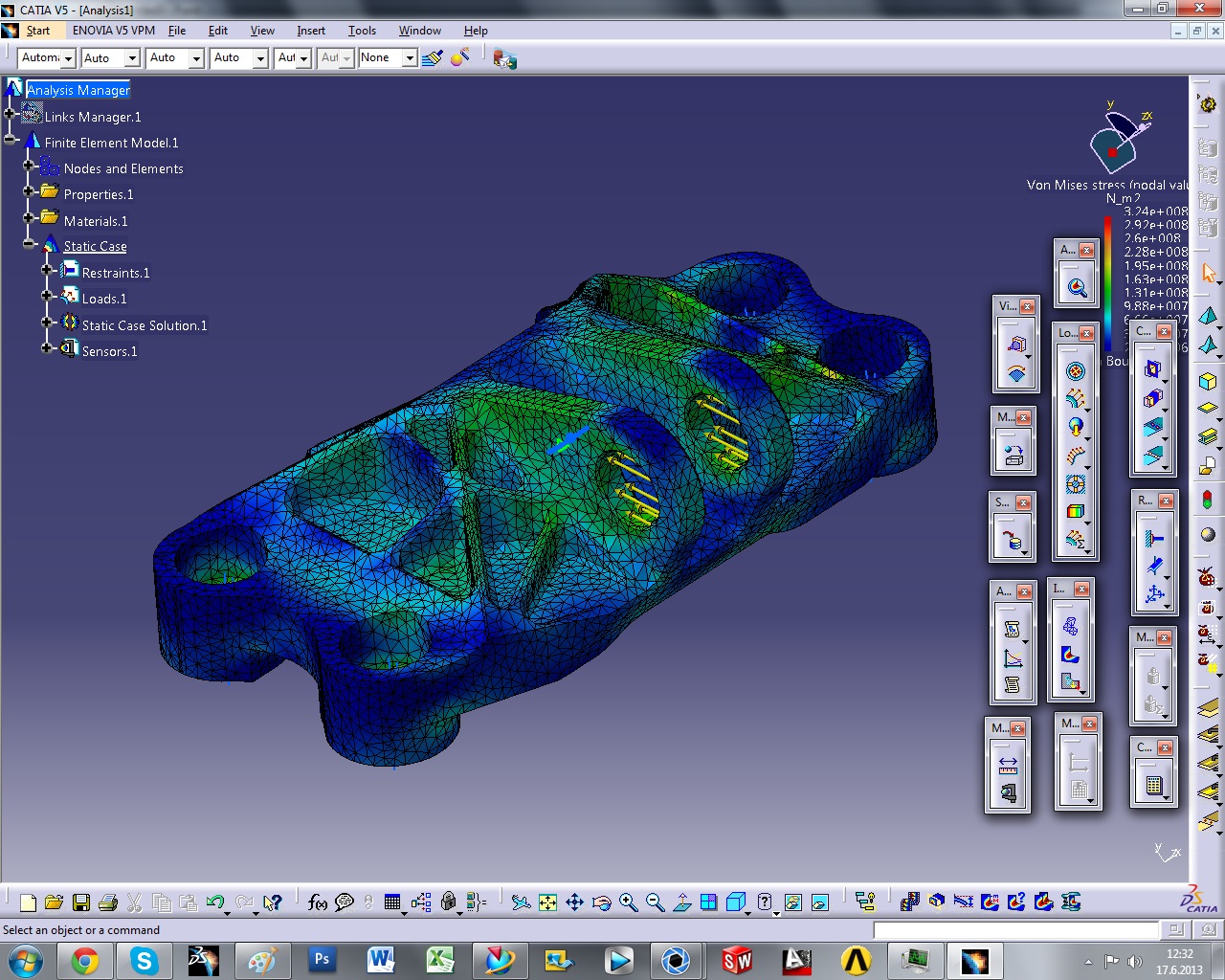Expand the Restraints.1 node
This screenshot has height=980, width=1225.
click(x=47, y=270)
